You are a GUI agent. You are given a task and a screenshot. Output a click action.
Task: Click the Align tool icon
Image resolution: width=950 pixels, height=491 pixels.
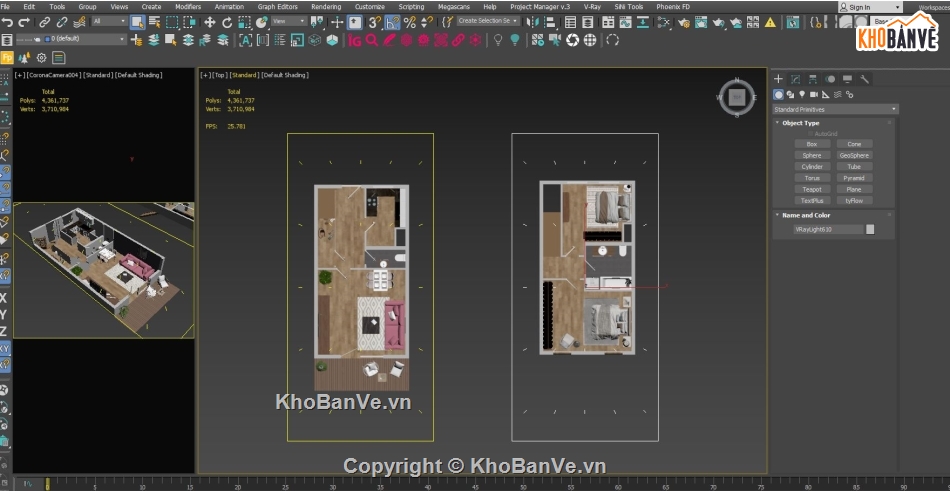pyautogui.click(x=550, y=22)
